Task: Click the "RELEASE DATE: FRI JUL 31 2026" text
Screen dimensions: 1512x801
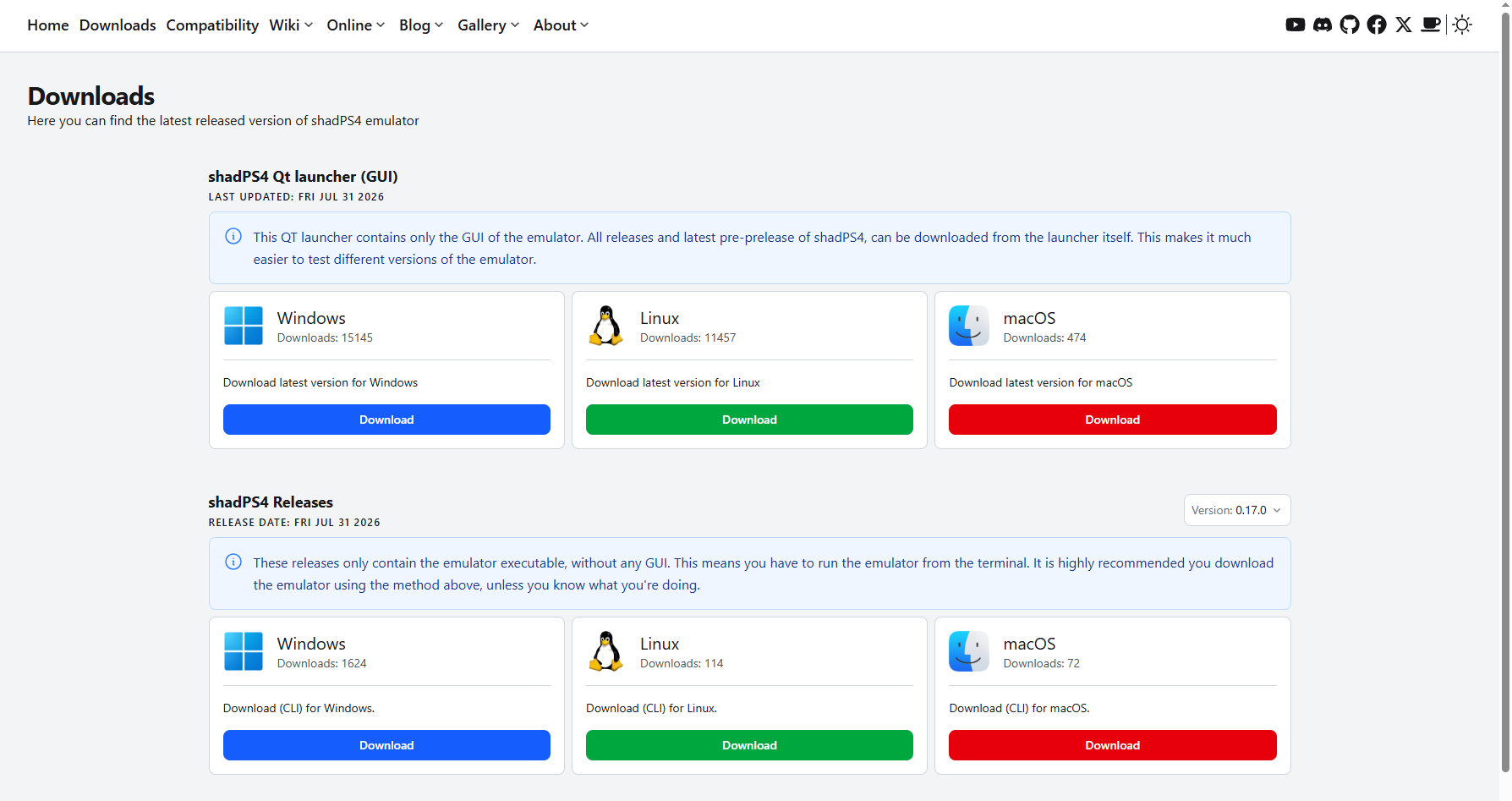Action: pos(294,523)
